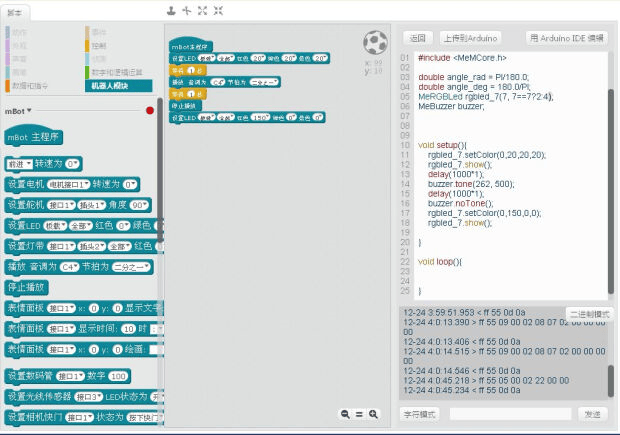Switch to the 脚本 scripts tab
The image size is (620, 435).
coord(15,13)
